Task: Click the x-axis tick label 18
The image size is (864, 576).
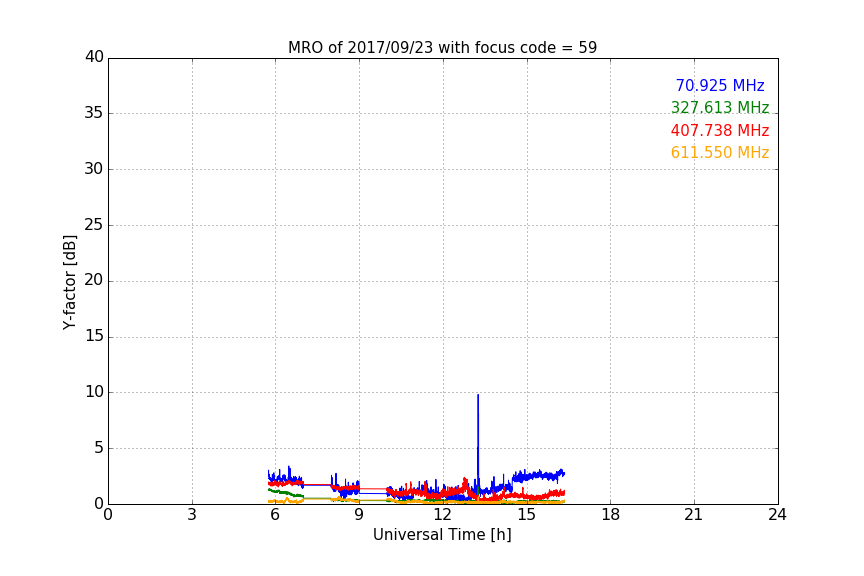Action: click(611, 515)
